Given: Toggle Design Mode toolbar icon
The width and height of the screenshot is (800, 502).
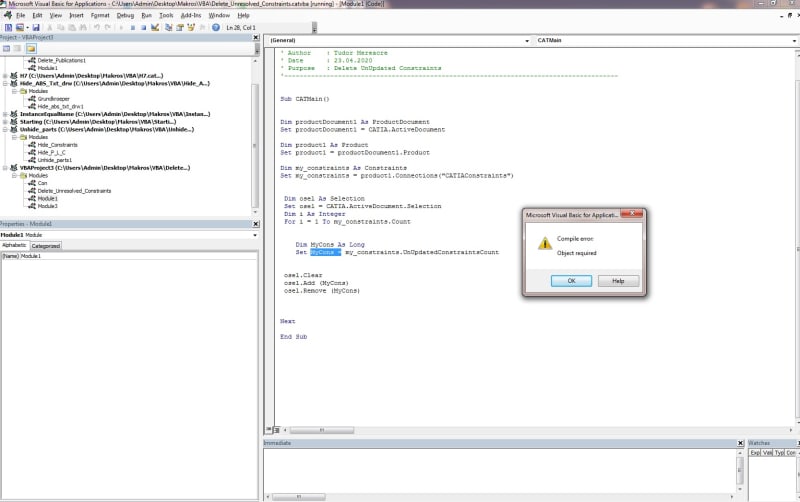Looking at the screenshot, I should point(155,28).
